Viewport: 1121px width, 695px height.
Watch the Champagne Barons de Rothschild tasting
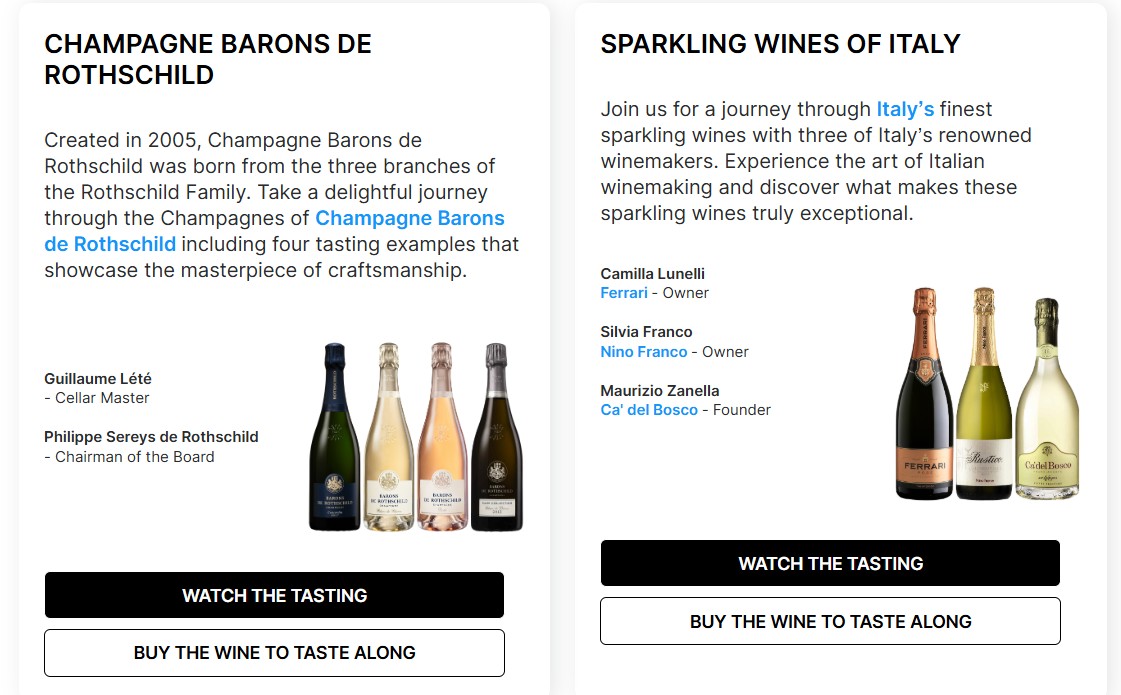[274, 595]
